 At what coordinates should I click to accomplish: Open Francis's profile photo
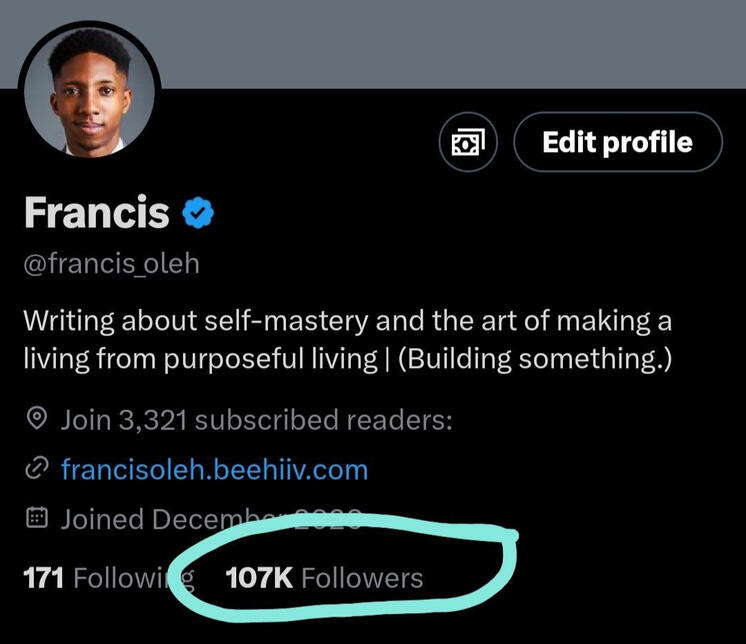coord(91,89)
